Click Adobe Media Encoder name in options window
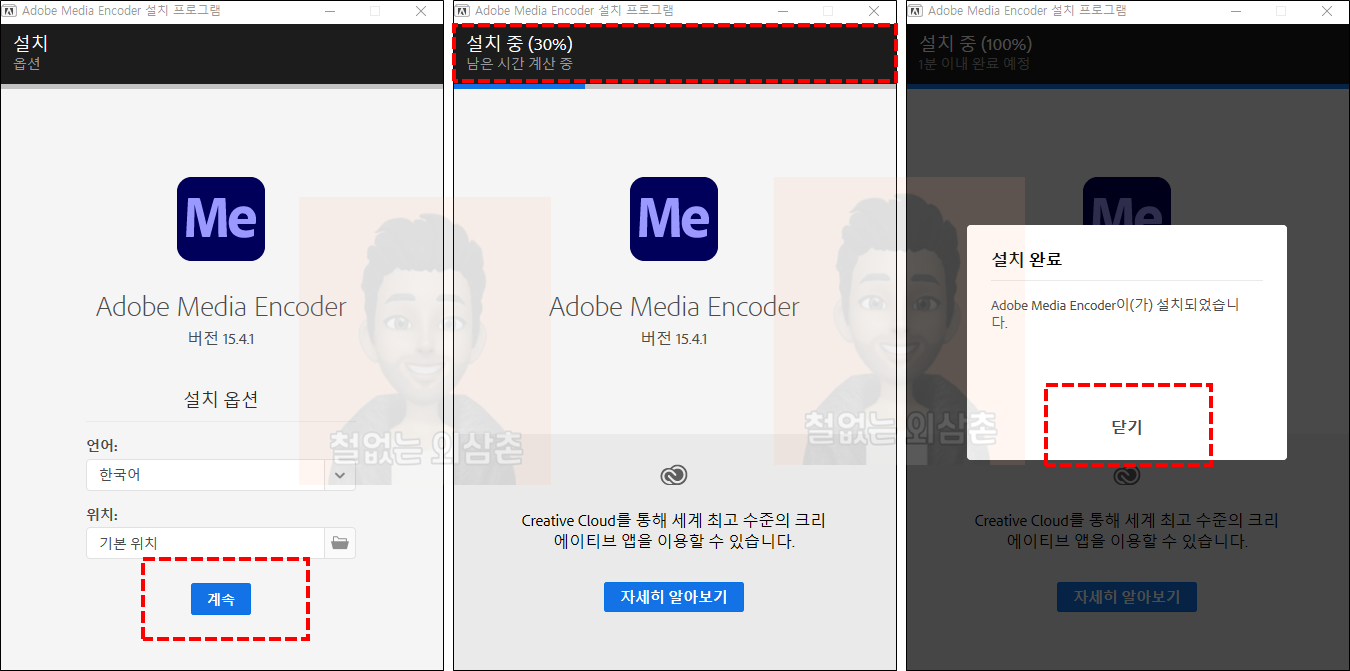Image resolution: width=1350 pixels, height=671 pixels. (221, 307)
